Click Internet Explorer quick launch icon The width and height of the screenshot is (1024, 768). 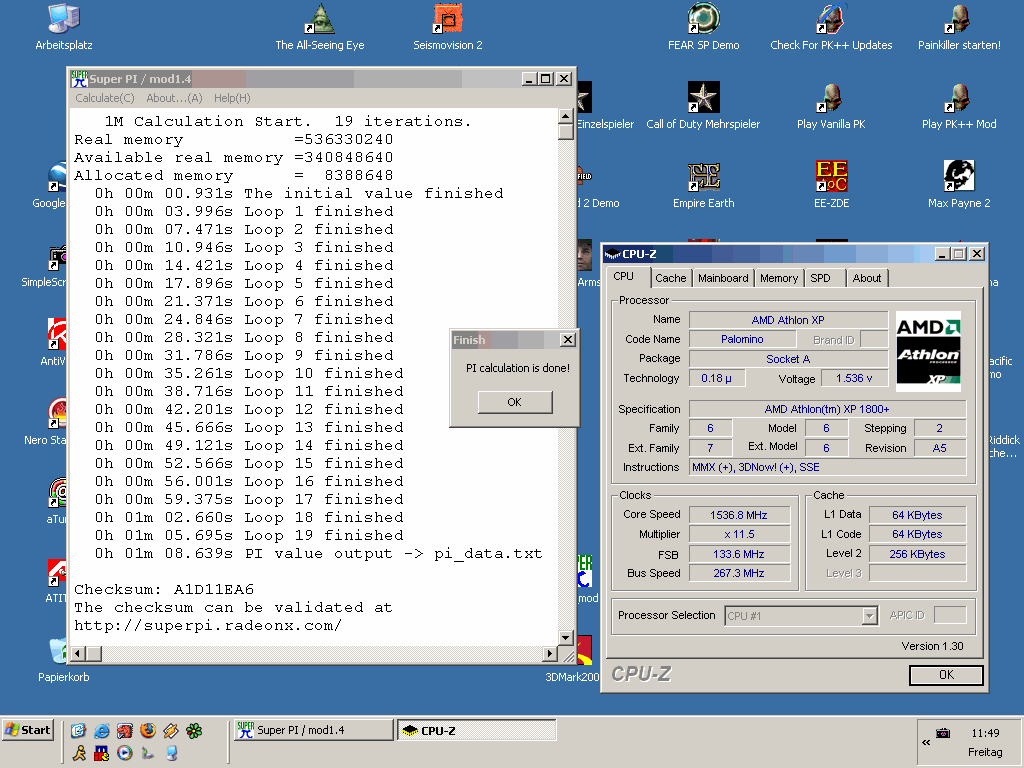coord(101,730)
